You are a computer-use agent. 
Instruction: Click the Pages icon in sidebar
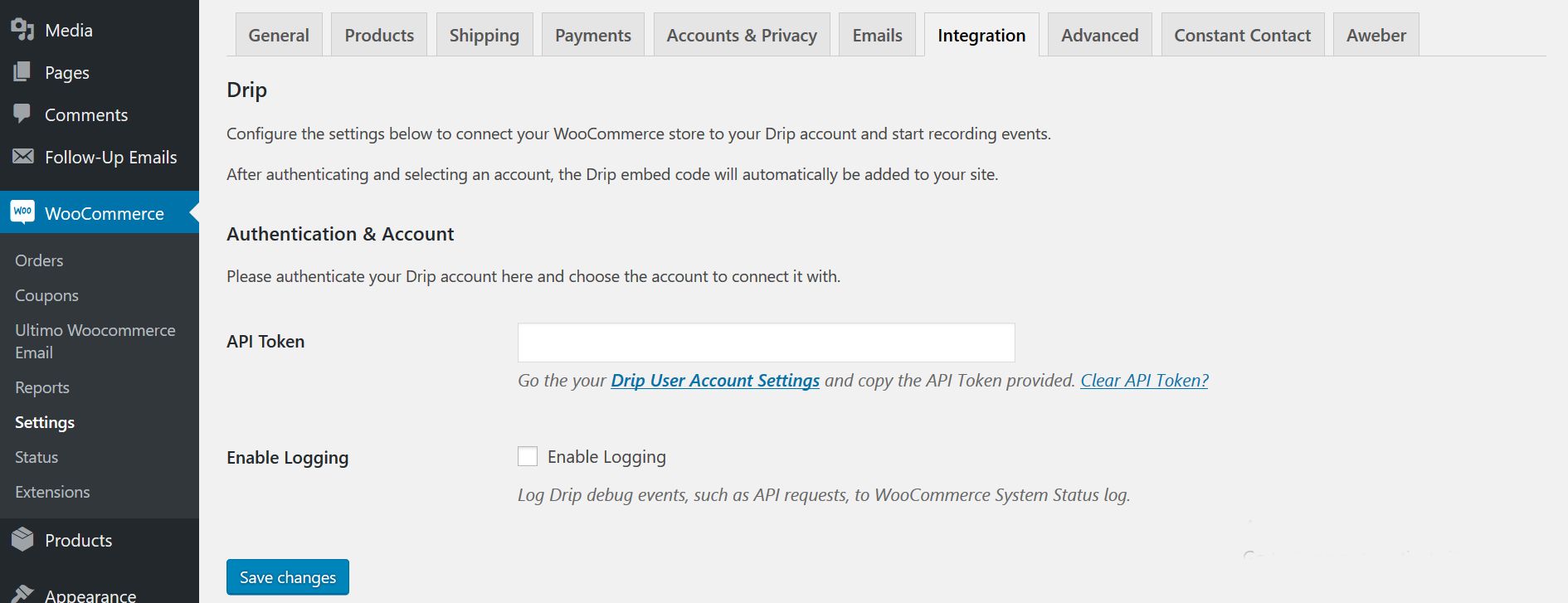click(22, 72)
